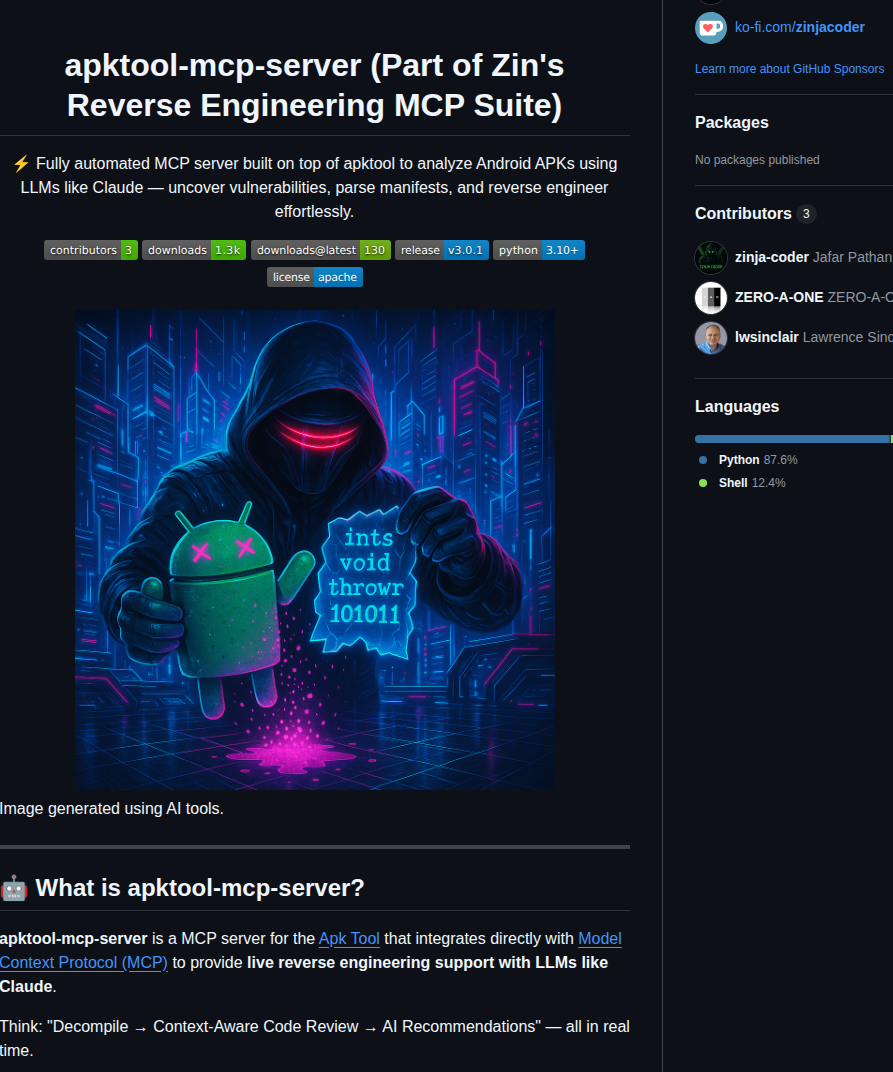Open zinja-coder's avatar
This screenshot has width=893, height=1072.
click(711, 258)
